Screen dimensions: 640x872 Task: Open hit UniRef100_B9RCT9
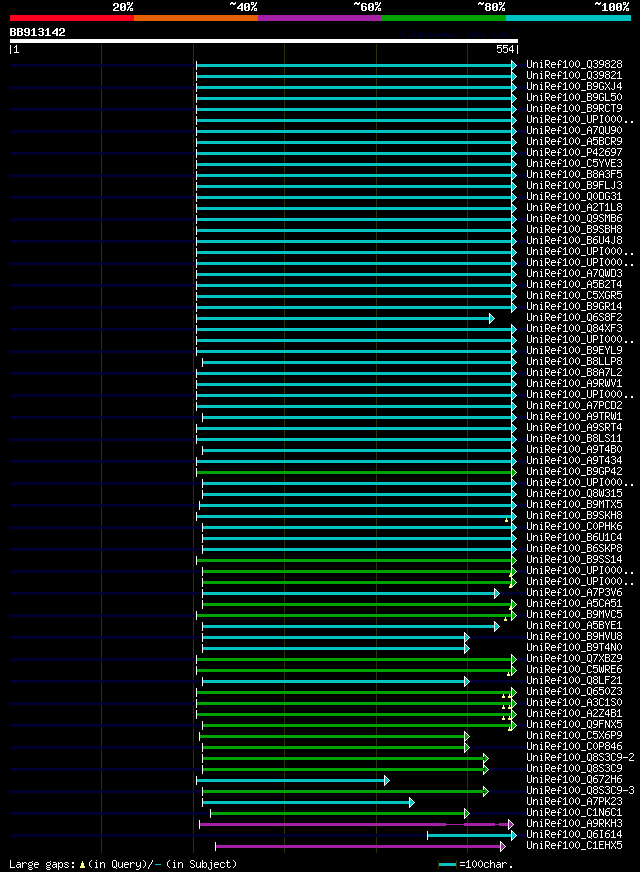coord(574,108)
